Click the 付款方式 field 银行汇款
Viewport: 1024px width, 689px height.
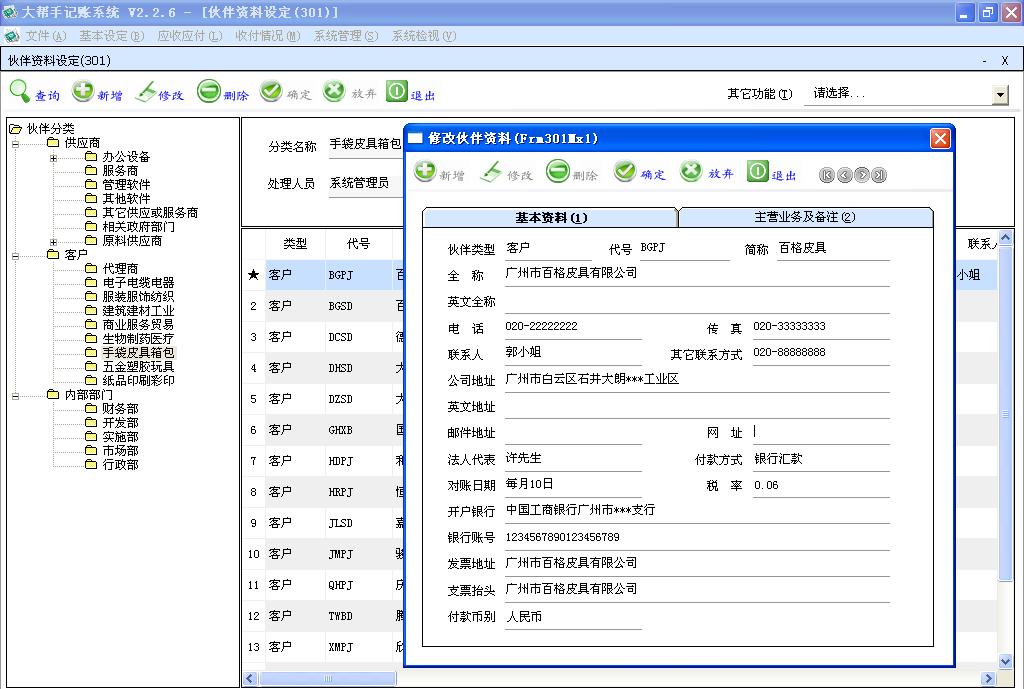point(821,460)
